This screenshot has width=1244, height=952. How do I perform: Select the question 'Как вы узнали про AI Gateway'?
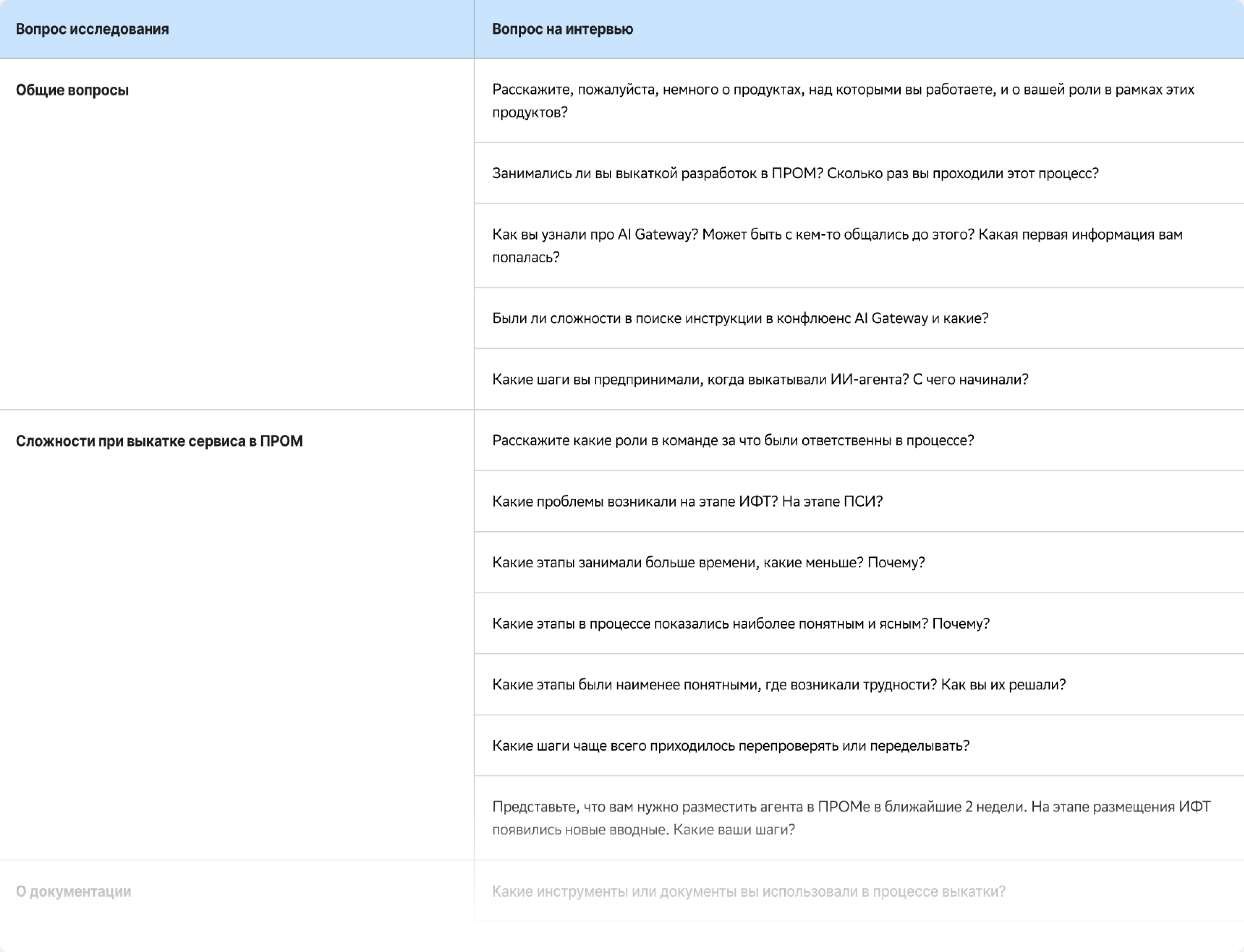pyautogui.click(x=837, y=246)
